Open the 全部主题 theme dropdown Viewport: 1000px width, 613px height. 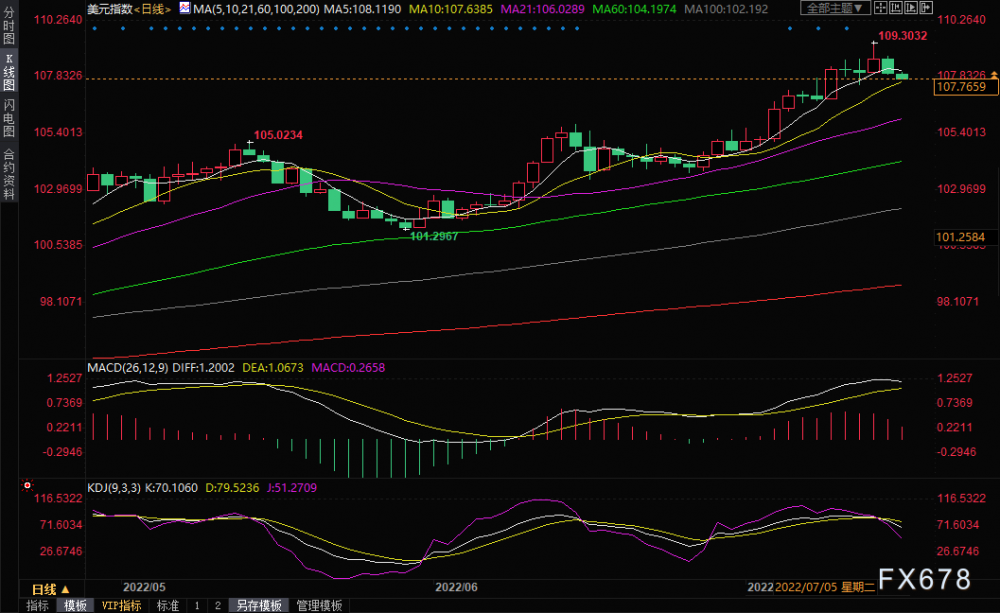[x=835, y=8]
